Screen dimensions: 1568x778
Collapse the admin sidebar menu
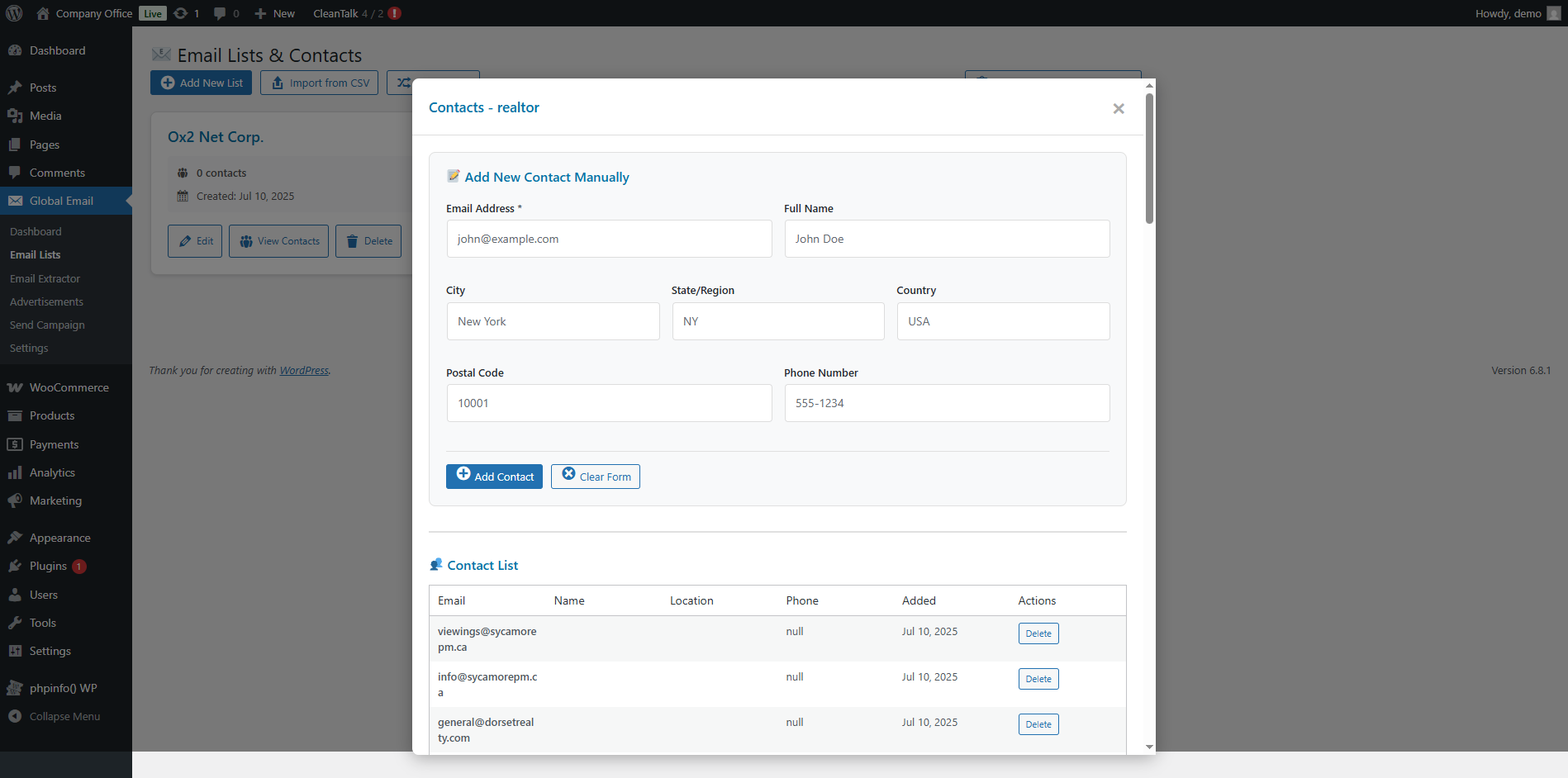[64, 716]
